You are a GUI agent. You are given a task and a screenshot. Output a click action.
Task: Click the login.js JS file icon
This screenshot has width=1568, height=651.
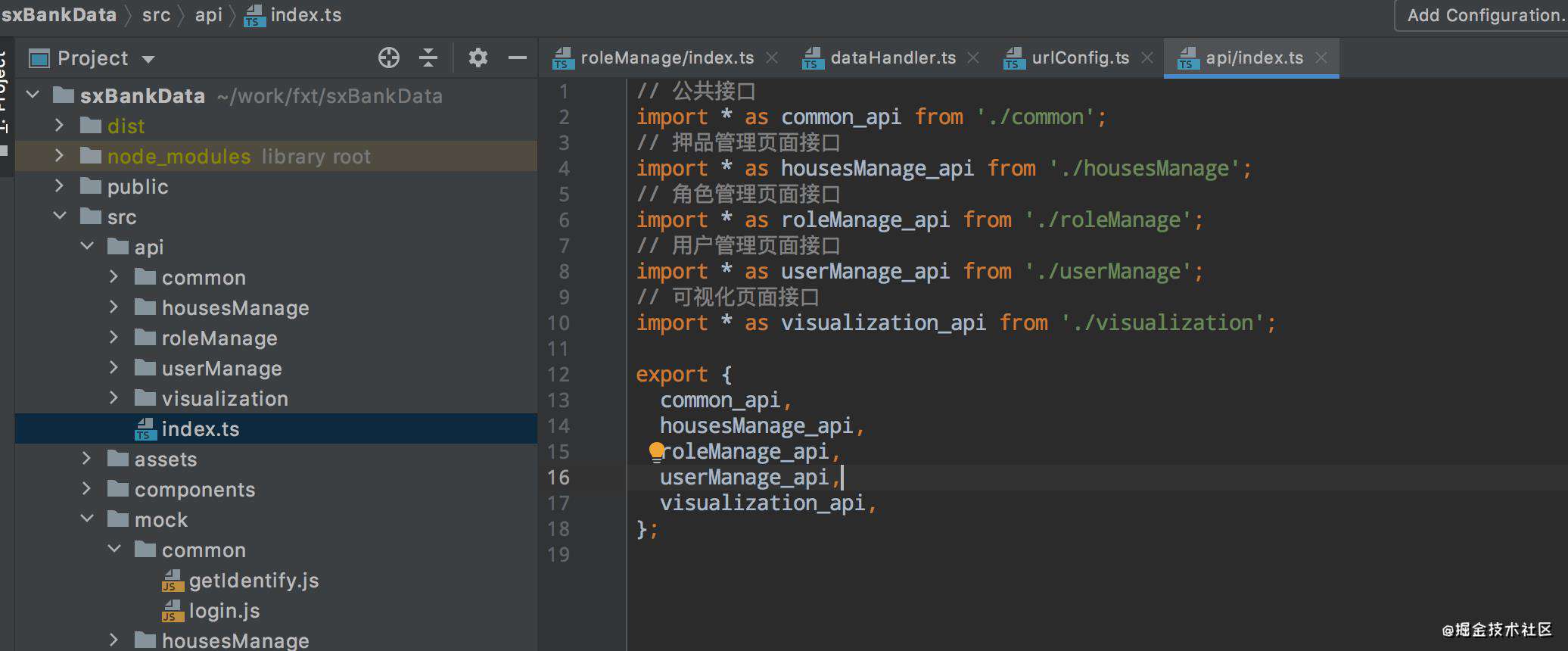point(173,611)
